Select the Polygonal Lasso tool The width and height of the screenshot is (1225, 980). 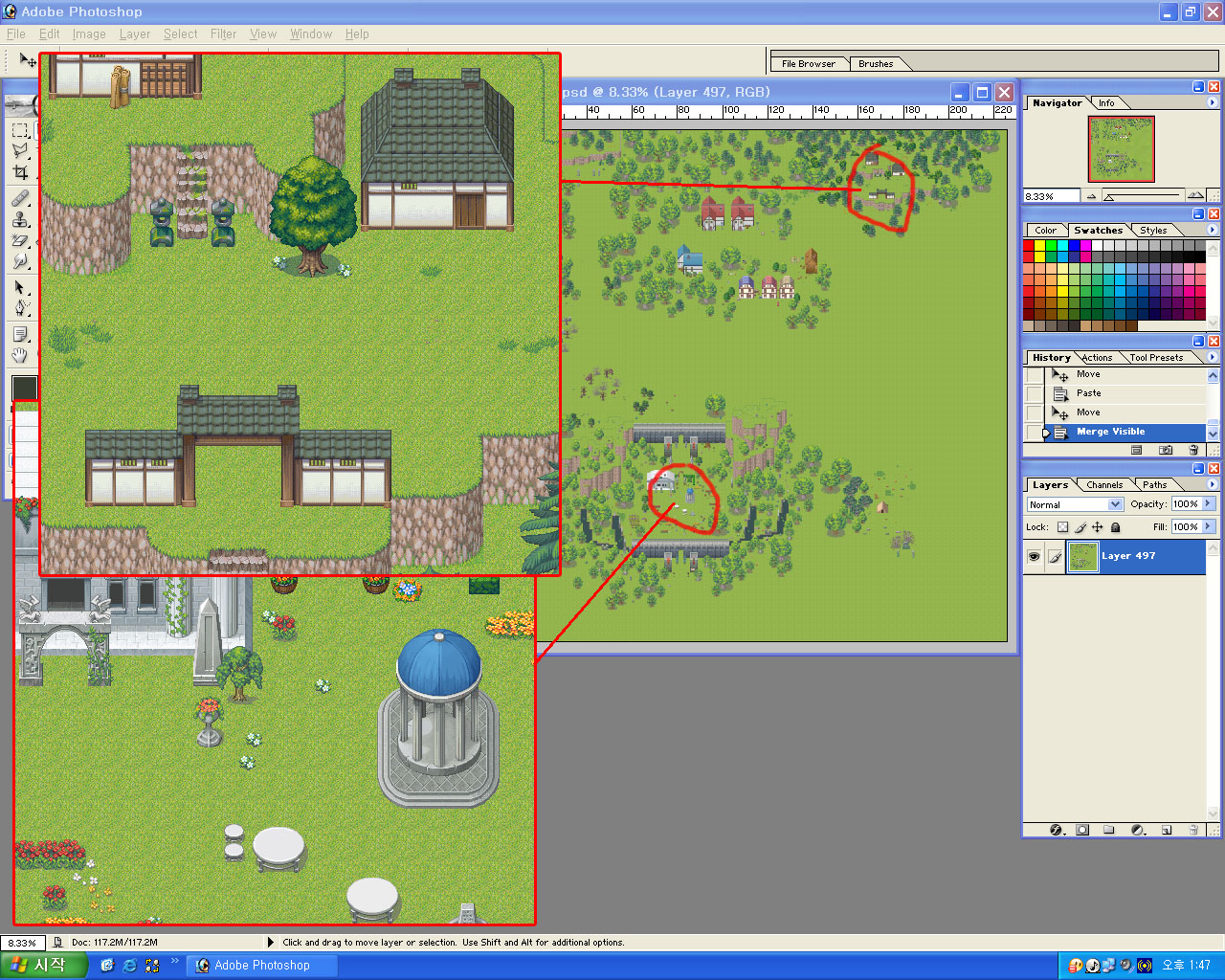tap(20, 151)
